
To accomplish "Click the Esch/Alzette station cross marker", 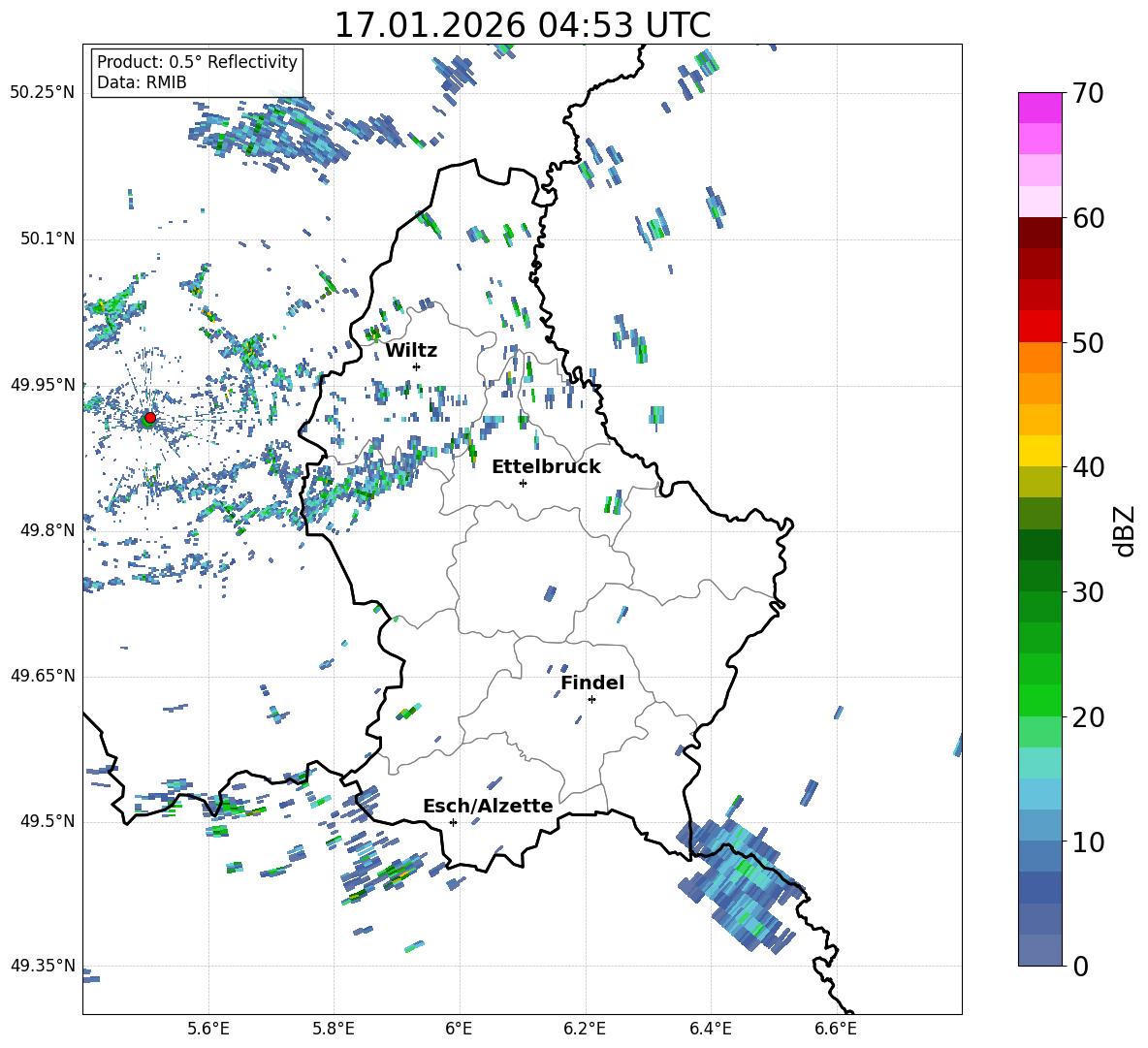I will 453,822.
